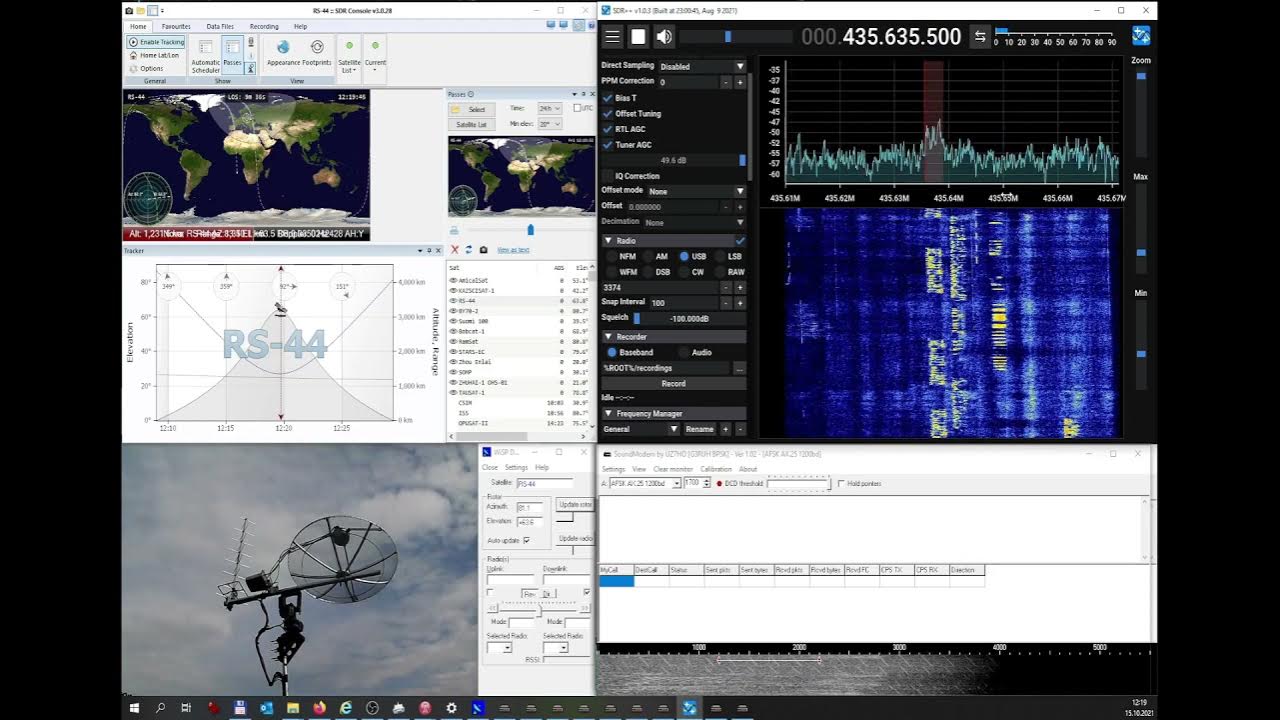1280x720 pixels.
Task: Open the Time 24h dropdown in Passes
Action: pos(549,108)
